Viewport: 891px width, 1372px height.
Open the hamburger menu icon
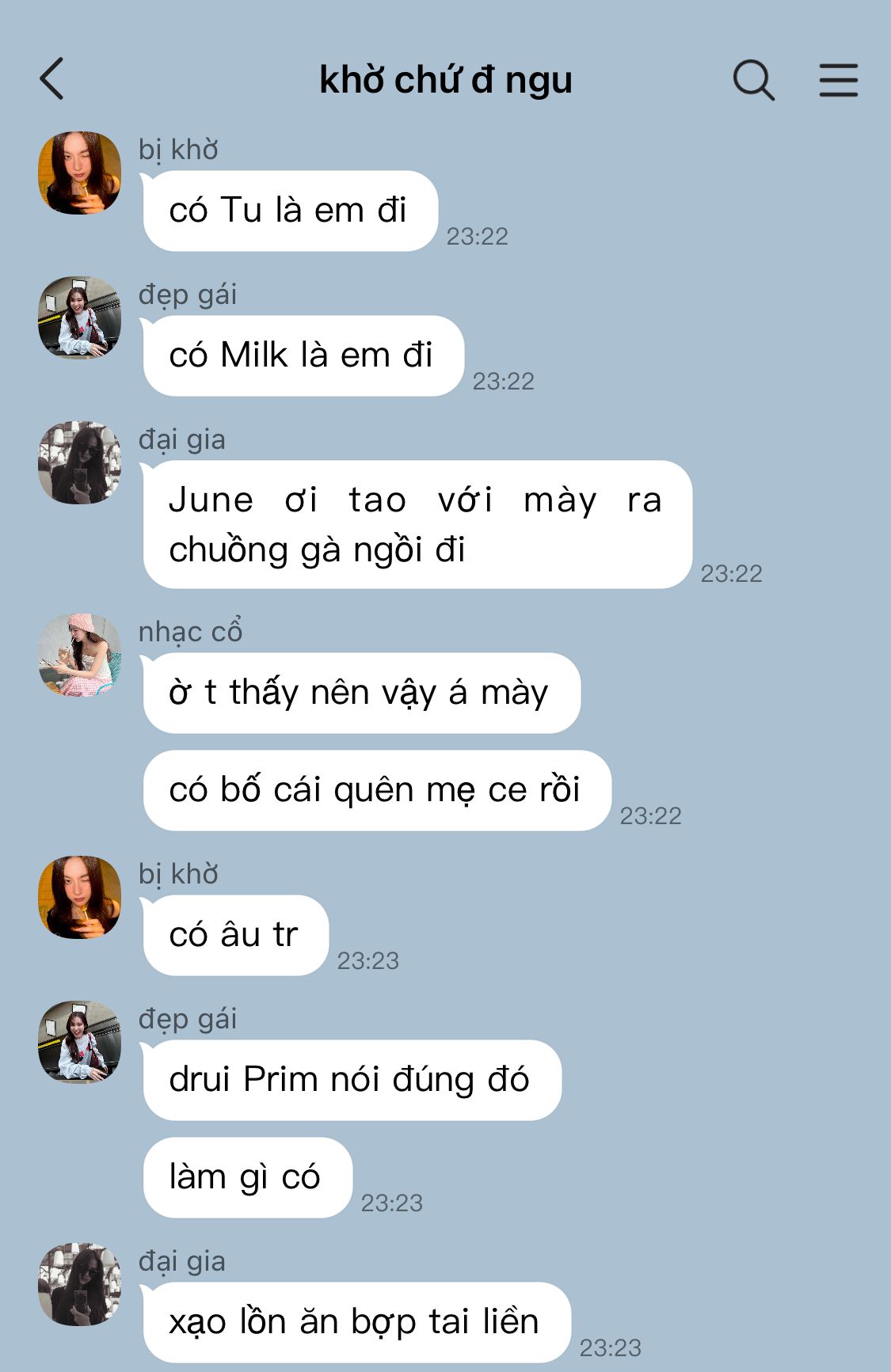point(838,80)
